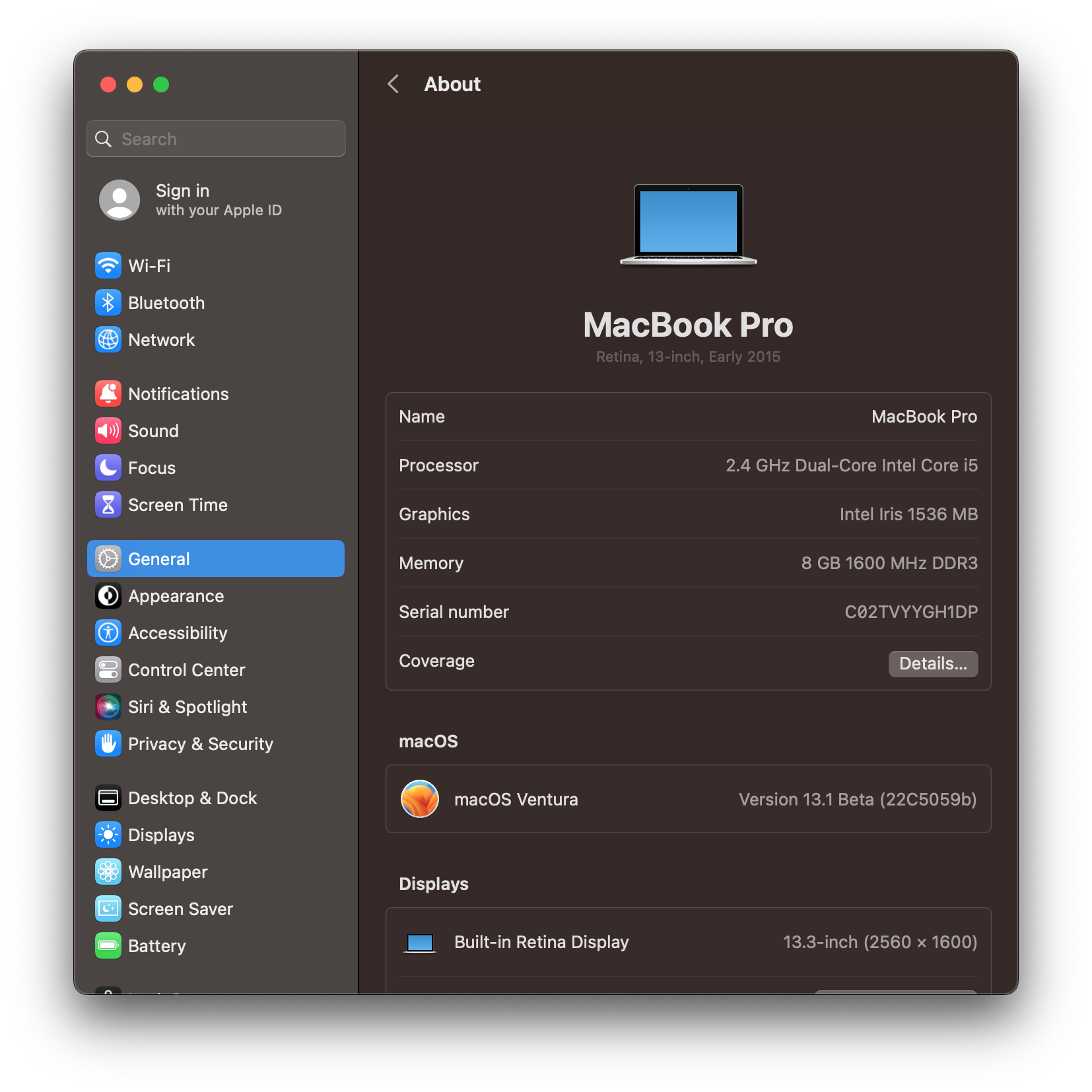Click the Screen Time hourglass icon
The width and height of the screenshot is (1092, 1092).
[x=108, y=505]
